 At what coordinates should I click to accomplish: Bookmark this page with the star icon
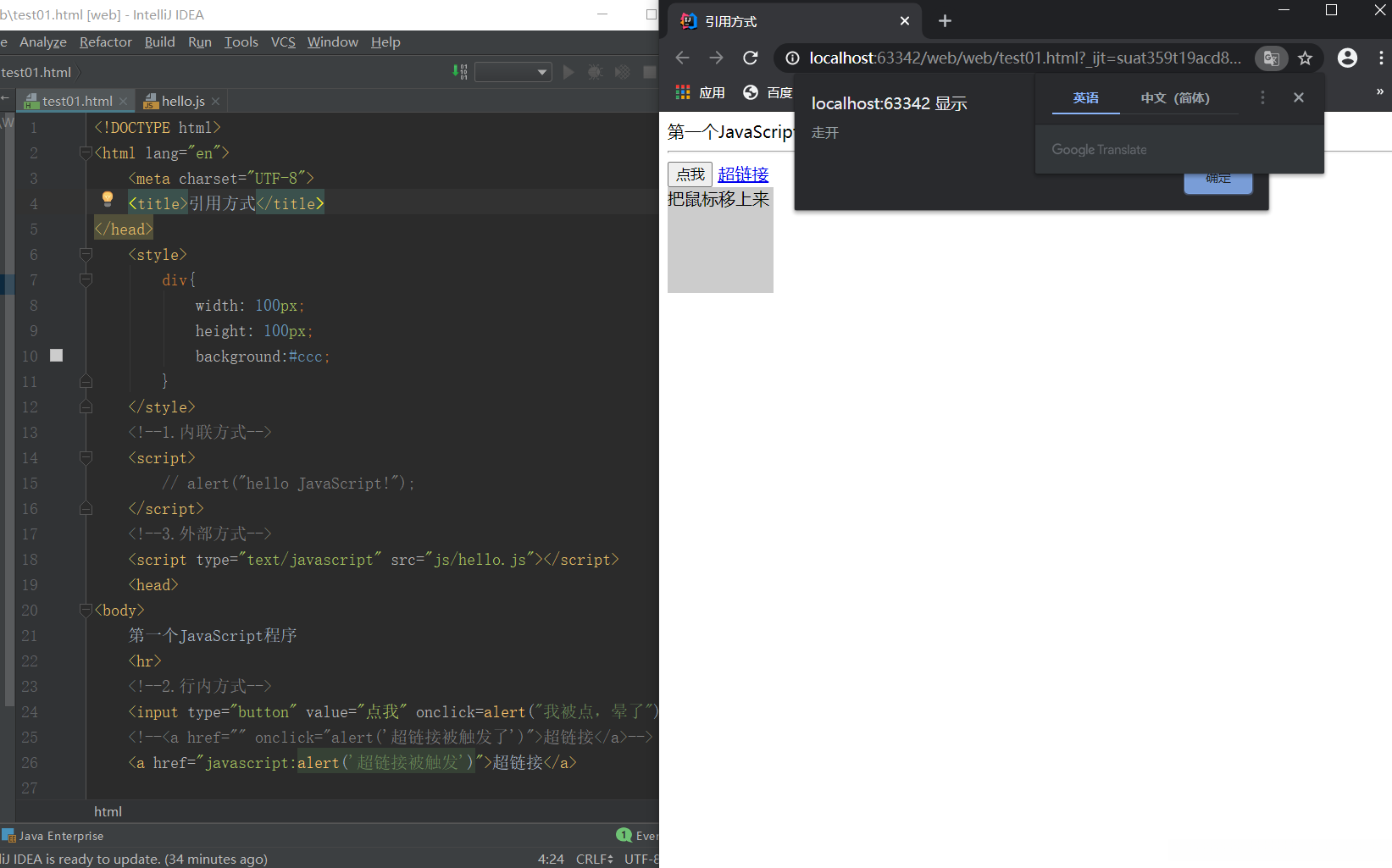tap(1305, 58)
